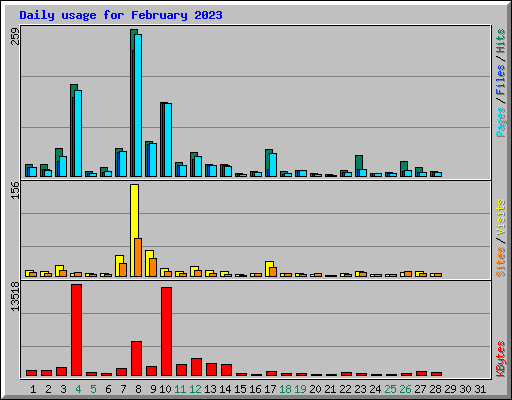This screenshot has height=400, width=512.
Task: Click day label 14 on the axis
Action: pyautogui.click(x=225, y=389)
